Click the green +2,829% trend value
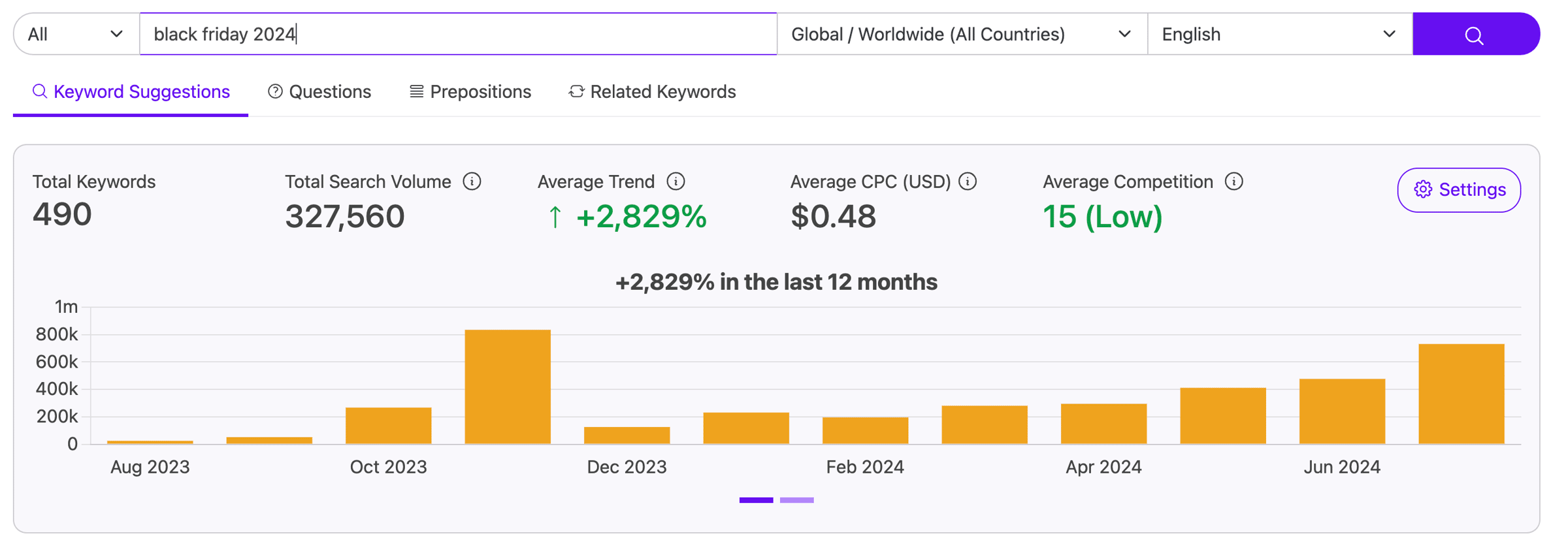 tap(640, 217)
